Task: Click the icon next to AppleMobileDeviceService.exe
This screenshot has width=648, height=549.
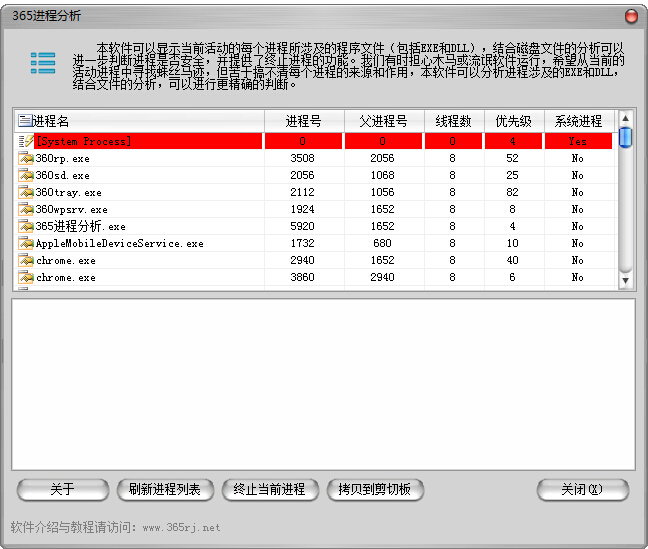Action: (x=26, y=243)
